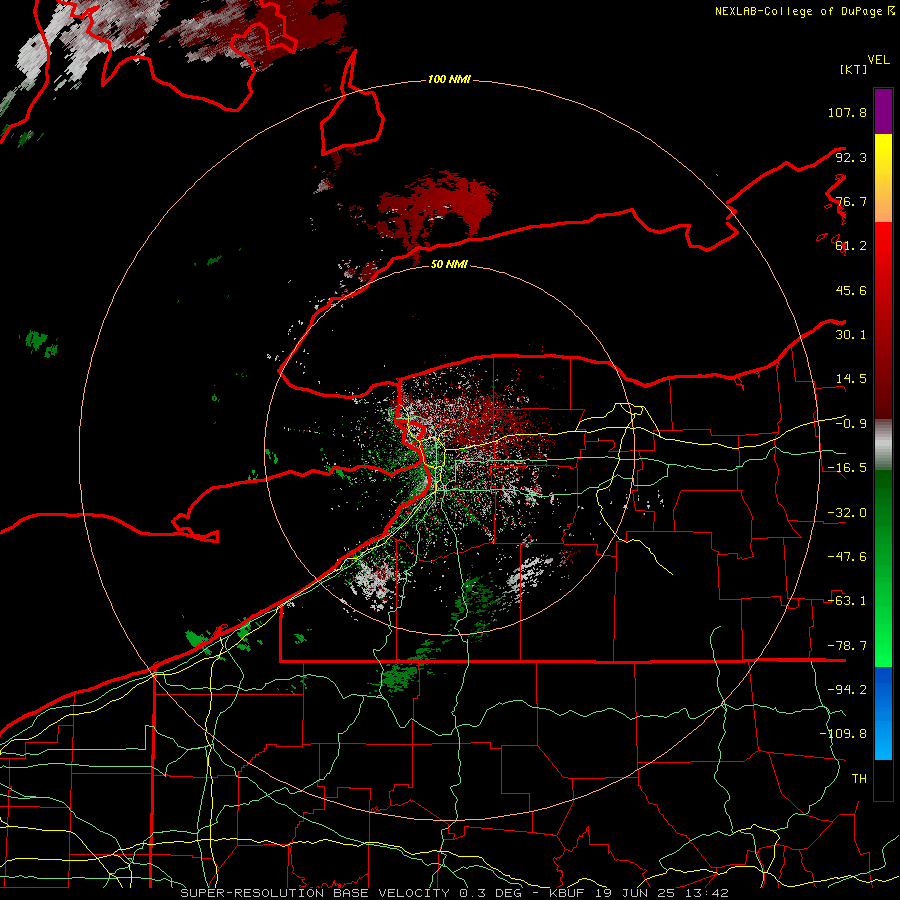
Task: Select the 107.8 legend value
Action: pyautogui.click(x=847, y=112)
